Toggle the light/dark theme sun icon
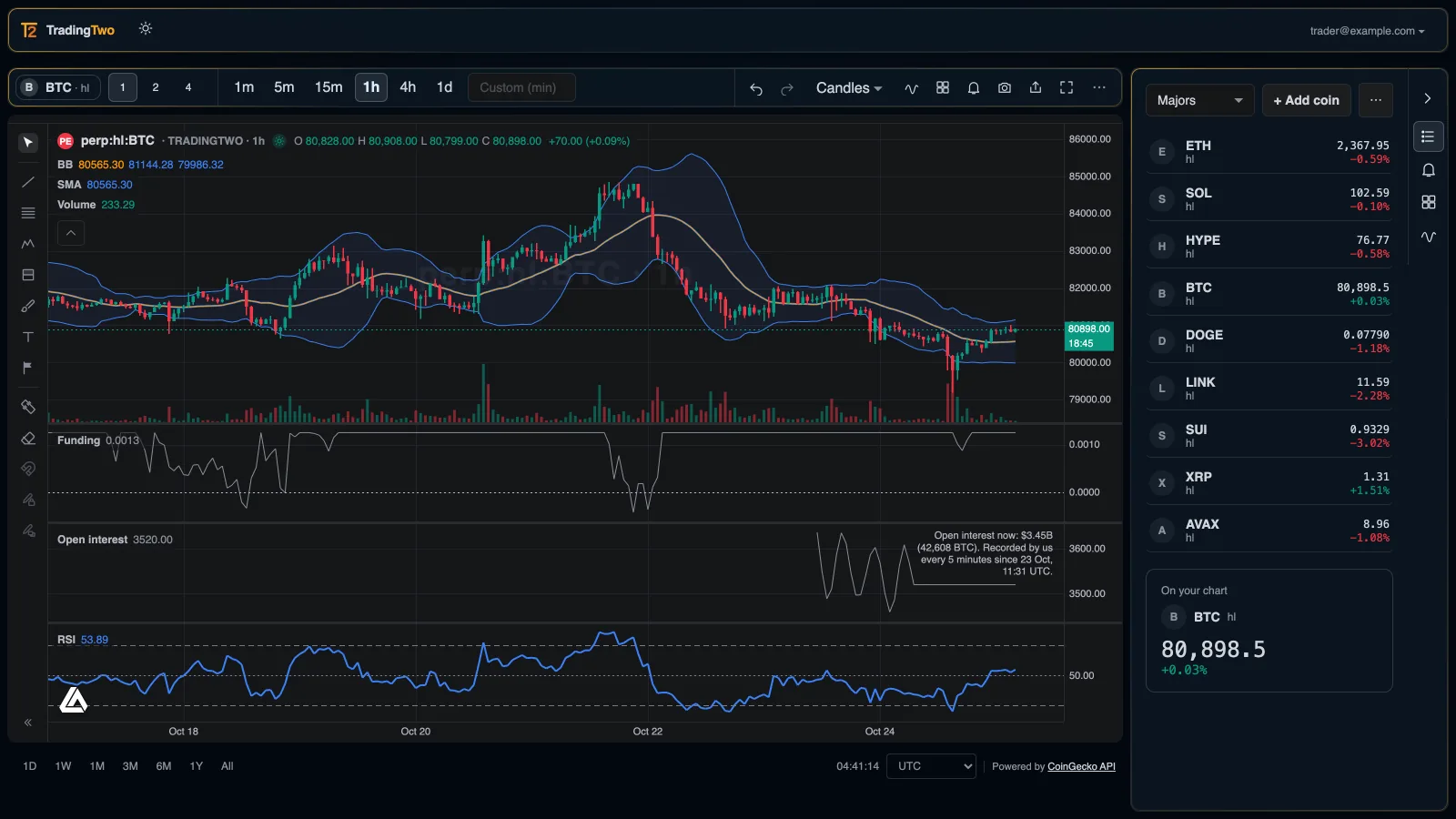Screen dimensions: 1456x819 pyautogui.click(x=146, y=29)
